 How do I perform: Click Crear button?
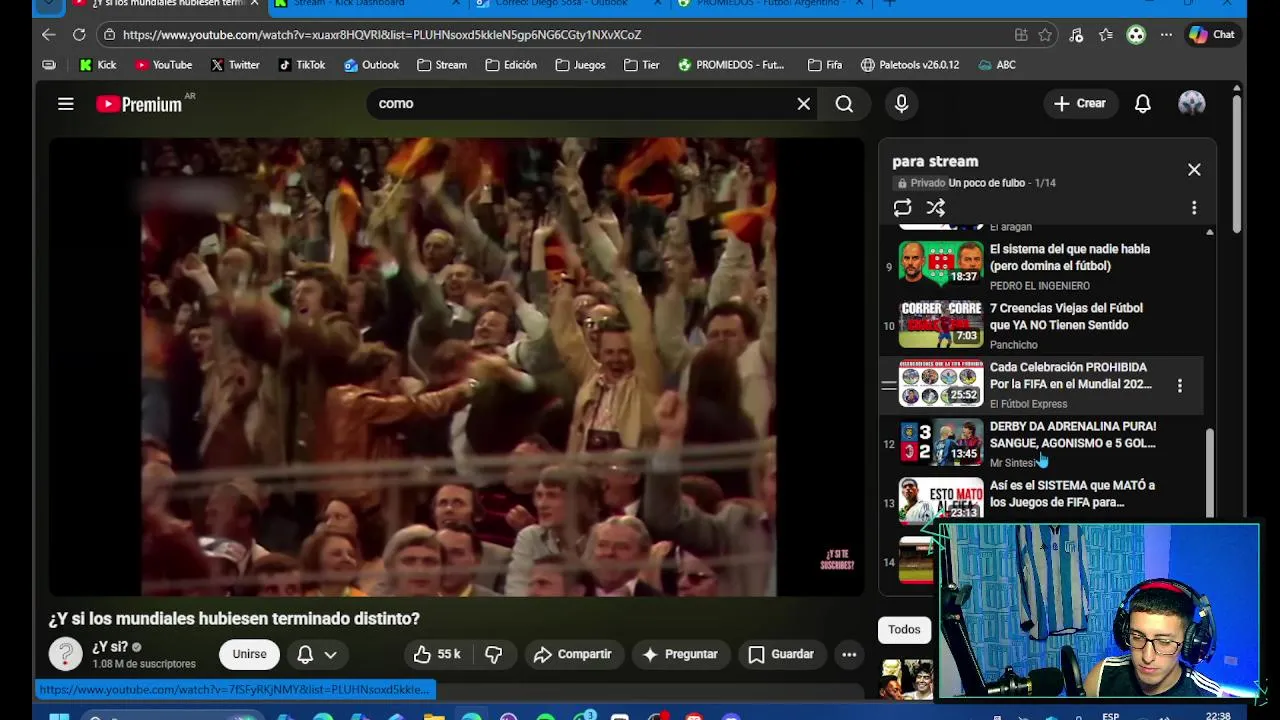1079,104
